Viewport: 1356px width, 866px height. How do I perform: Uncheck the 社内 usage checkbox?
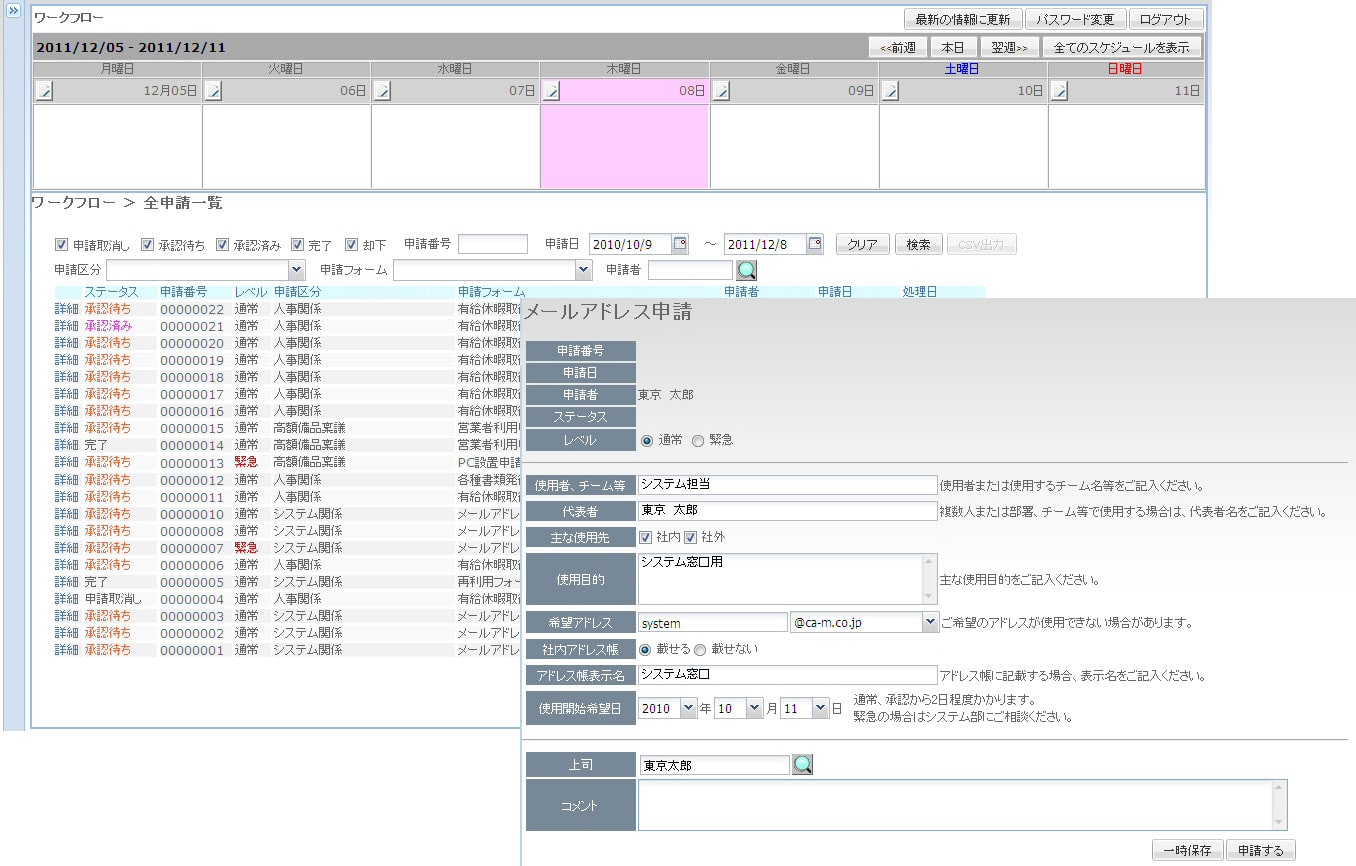point(646,538)
